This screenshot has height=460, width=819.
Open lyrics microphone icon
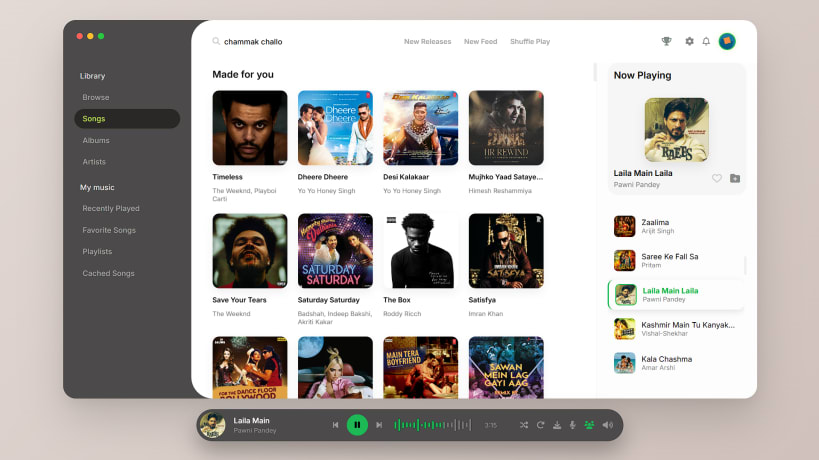[x=573, y=425]
